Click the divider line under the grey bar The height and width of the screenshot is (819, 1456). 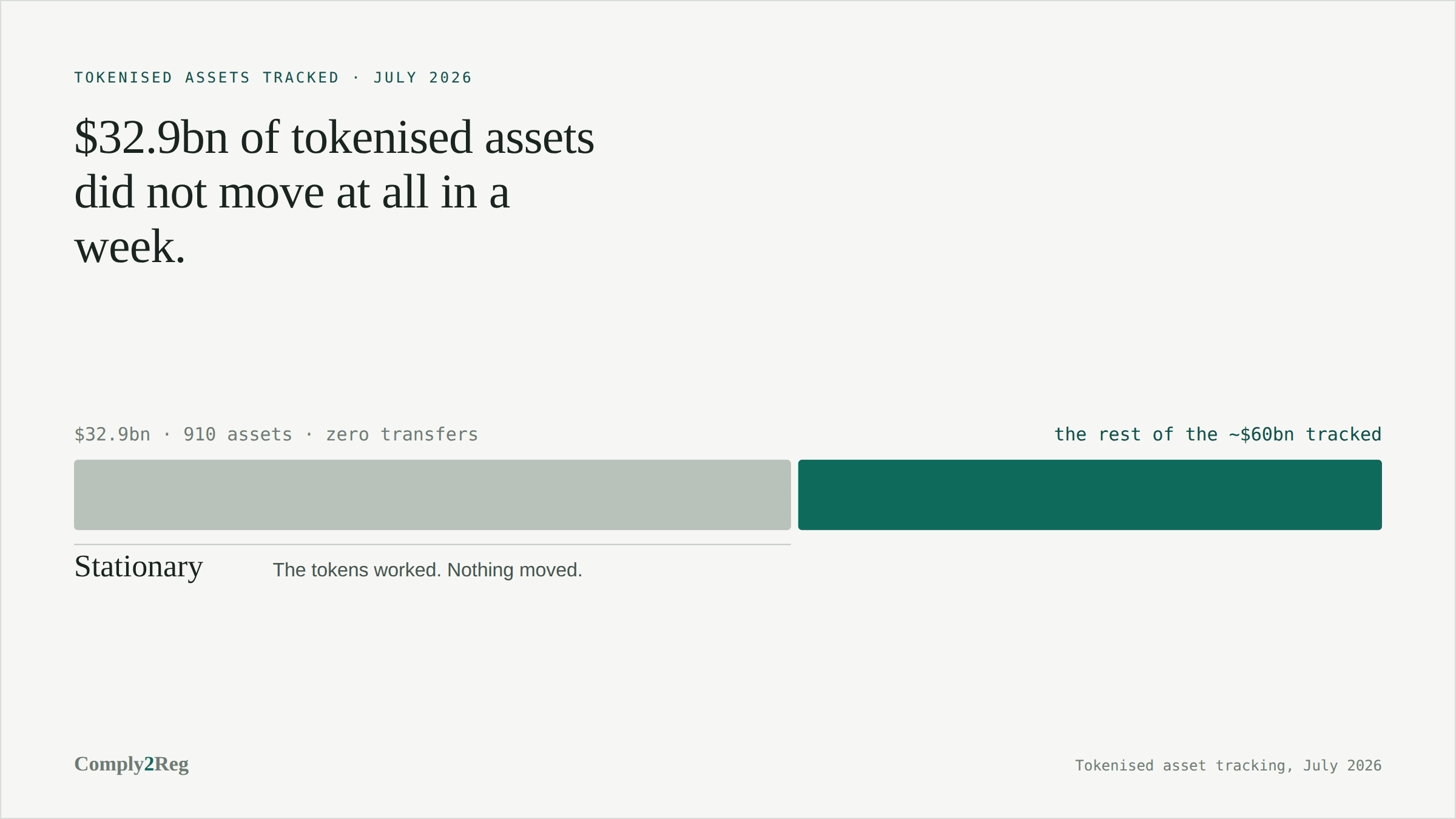pos(433,544)
